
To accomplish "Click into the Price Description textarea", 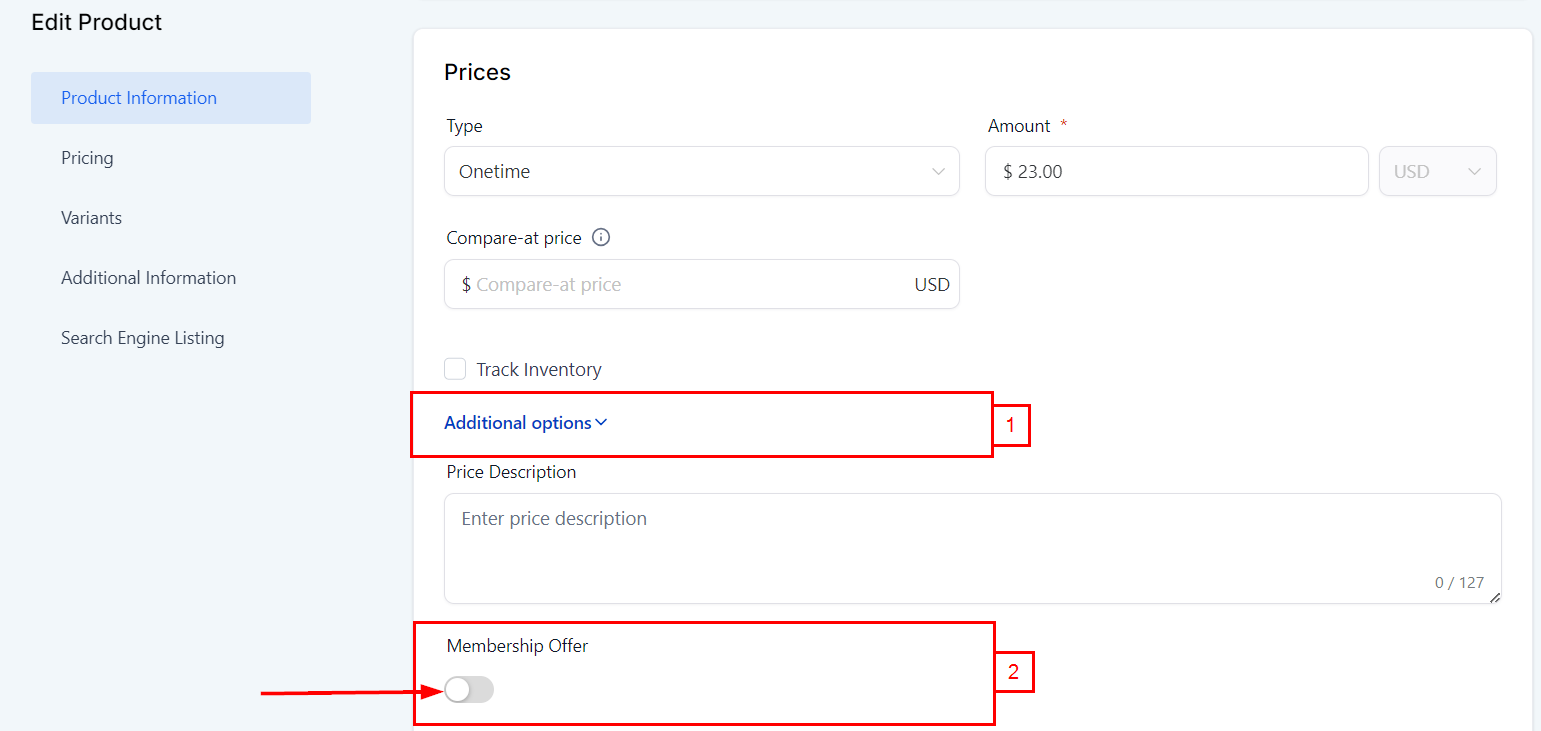I will (970, 548).
